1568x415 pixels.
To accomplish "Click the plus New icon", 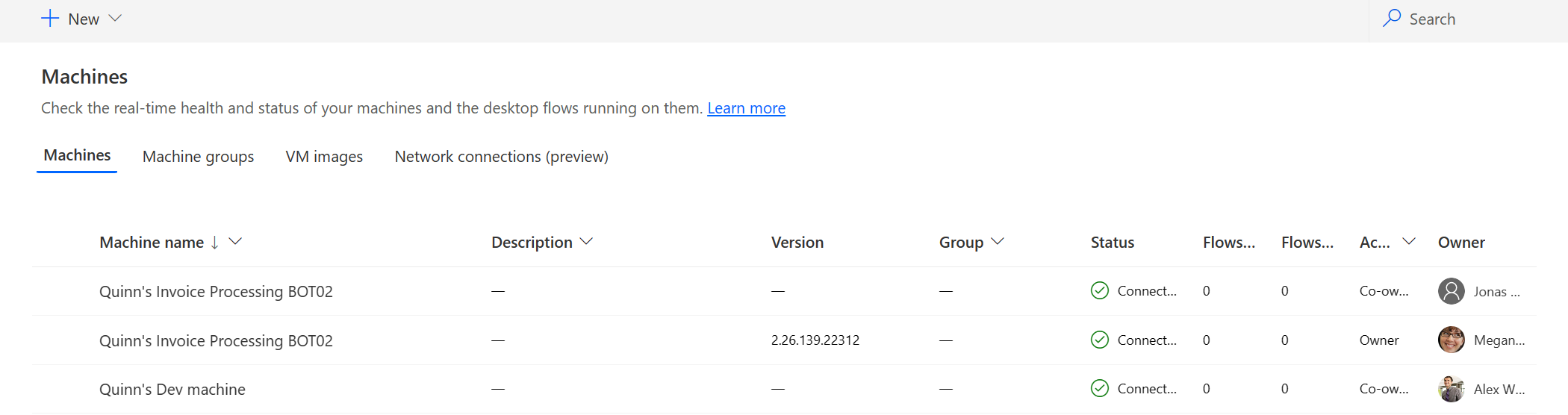I will [50, 19].
